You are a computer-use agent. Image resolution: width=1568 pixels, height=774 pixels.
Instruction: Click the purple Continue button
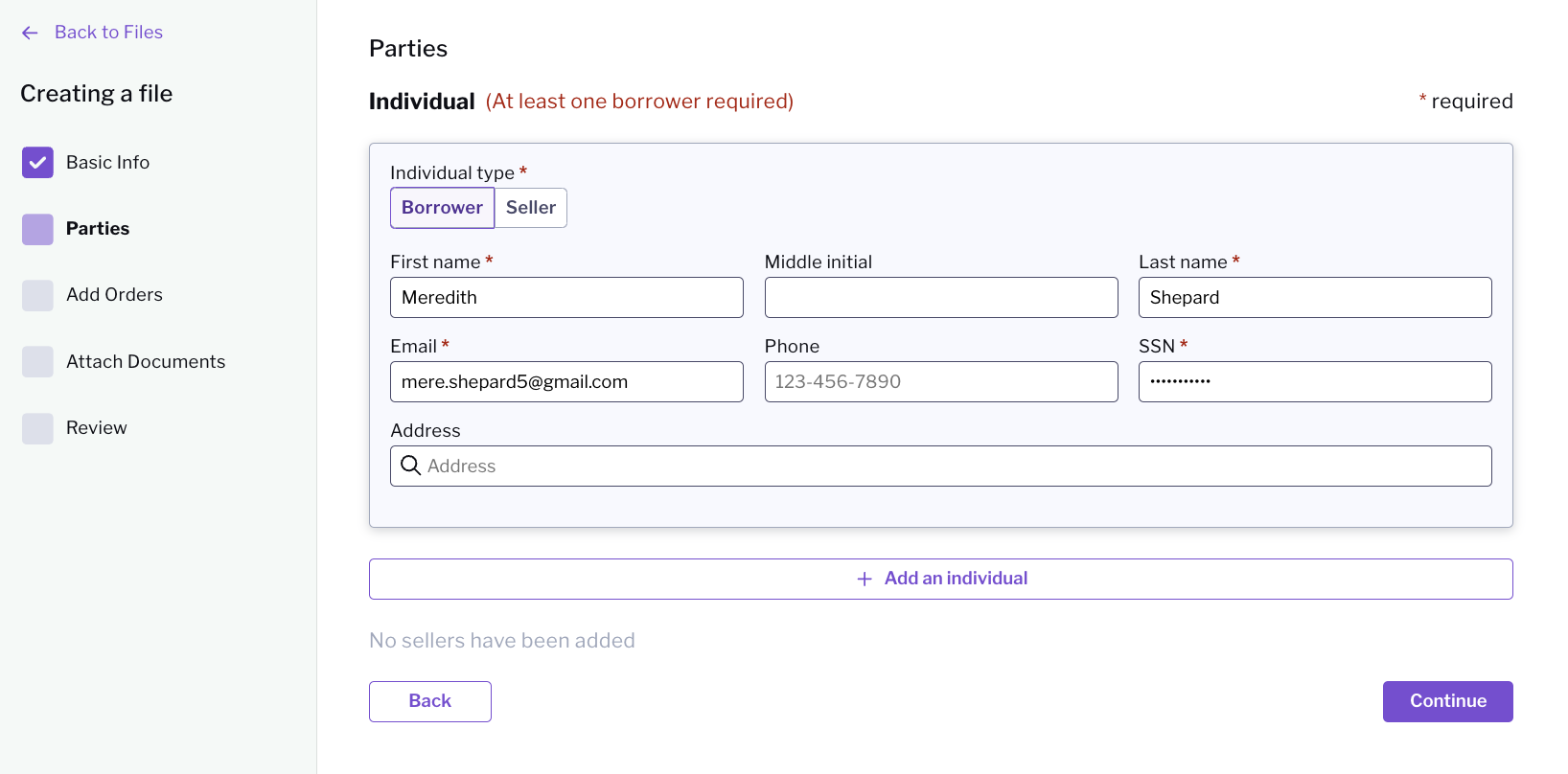(1448, 702)
